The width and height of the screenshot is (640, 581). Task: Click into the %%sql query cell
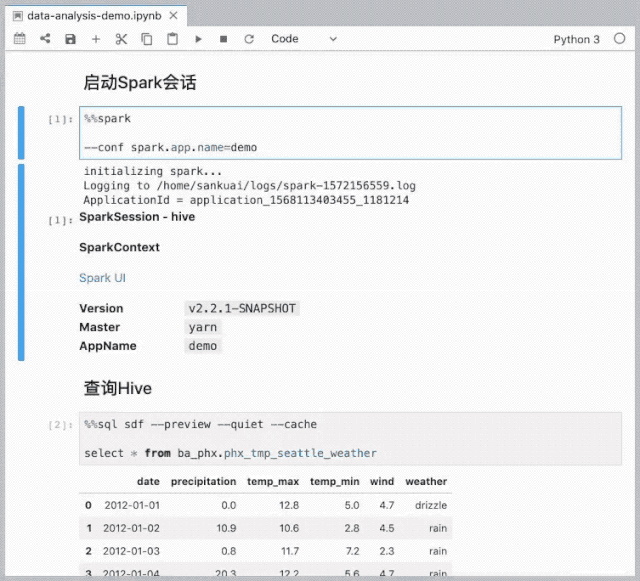[350, 439]
